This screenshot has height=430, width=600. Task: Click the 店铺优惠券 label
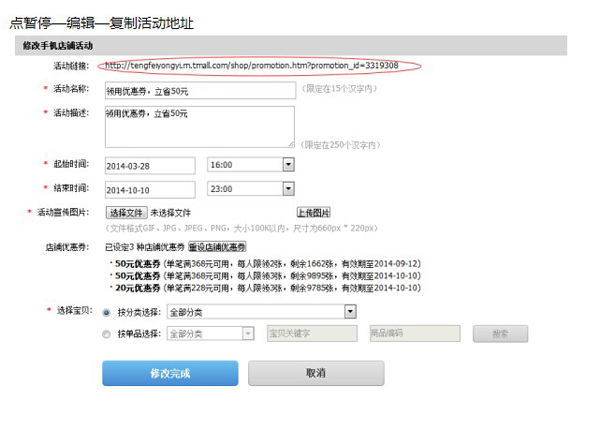click(x=67, y=247)
